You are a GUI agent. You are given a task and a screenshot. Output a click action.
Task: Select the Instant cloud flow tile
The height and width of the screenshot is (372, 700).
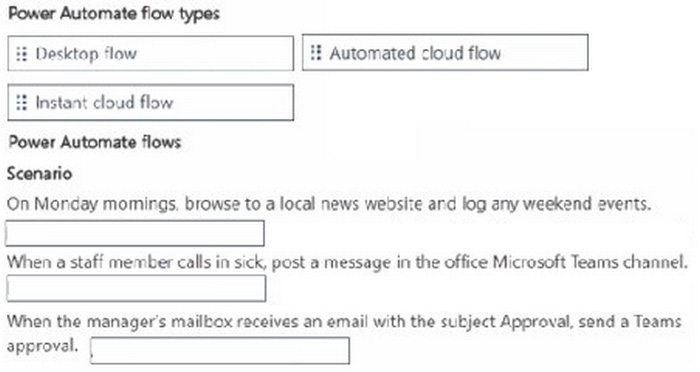pos(150,103)
